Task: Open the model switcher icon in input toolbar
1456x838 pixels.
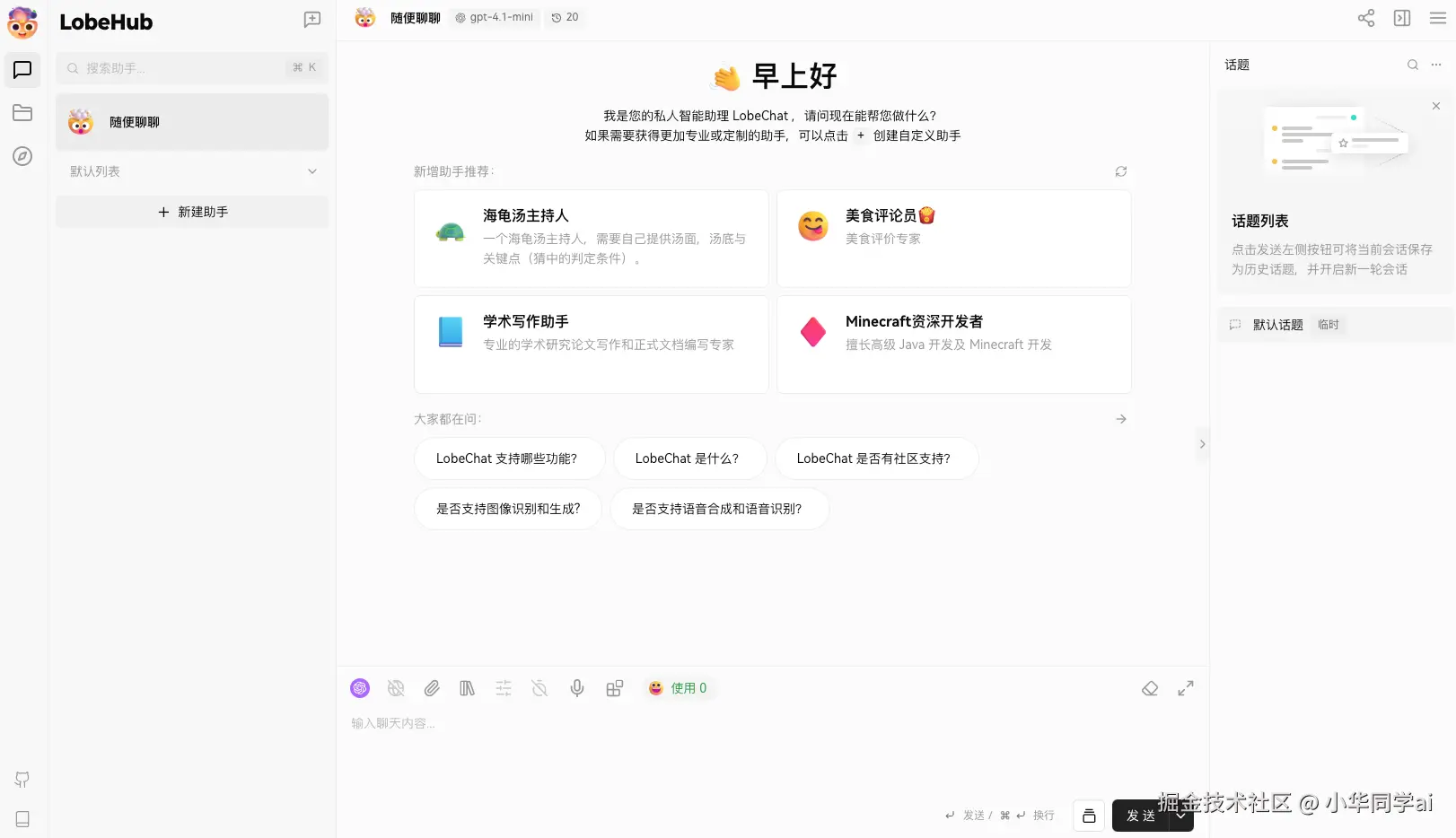Action: [360, 688]
